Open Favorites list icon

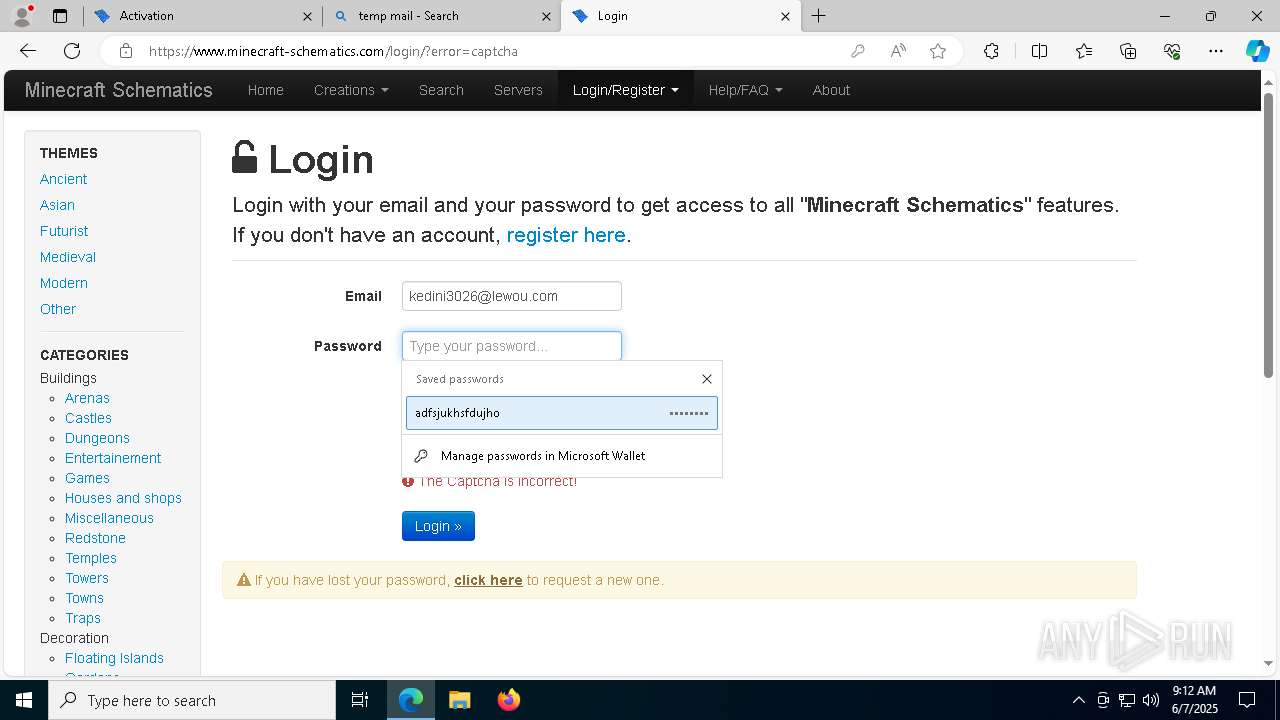coord(1084,51)
